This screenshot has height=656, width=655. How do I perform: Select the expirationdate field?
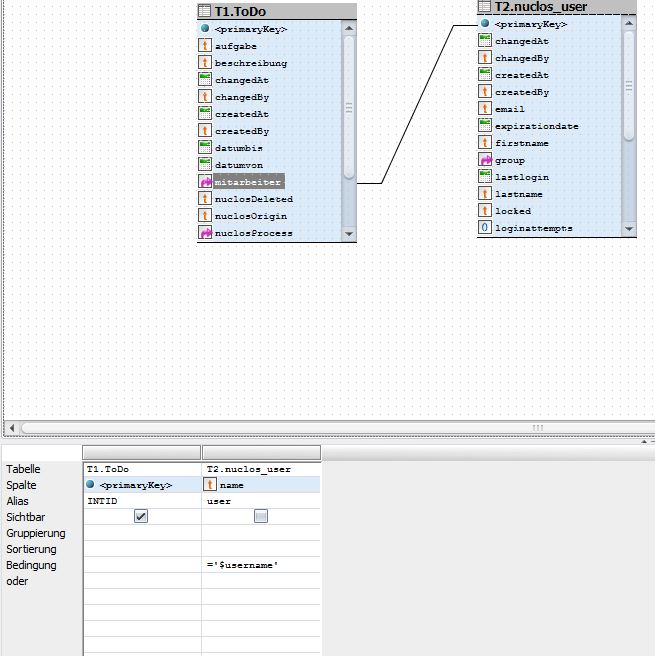tap(537, 126)
